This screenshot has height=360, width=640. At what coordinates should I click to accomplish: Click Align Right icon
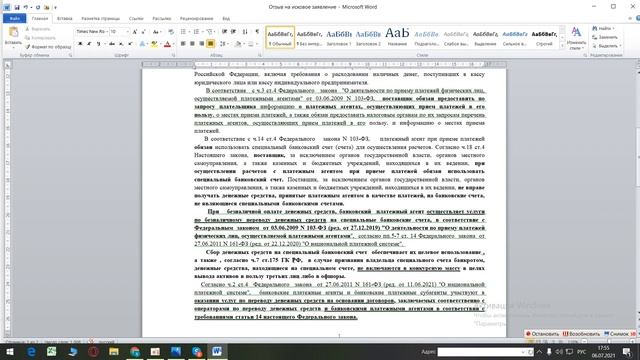pyautogui.click(x=201, y=44)
